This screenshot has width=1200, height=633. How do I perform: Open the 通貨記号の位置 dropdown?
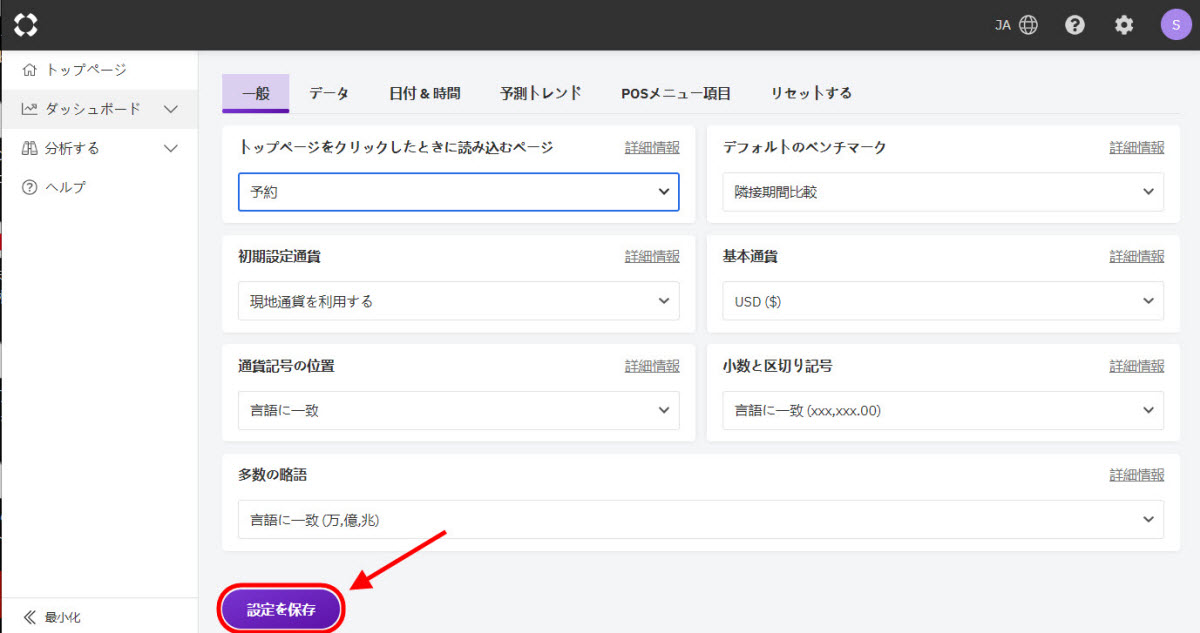[x=459, y=410]
